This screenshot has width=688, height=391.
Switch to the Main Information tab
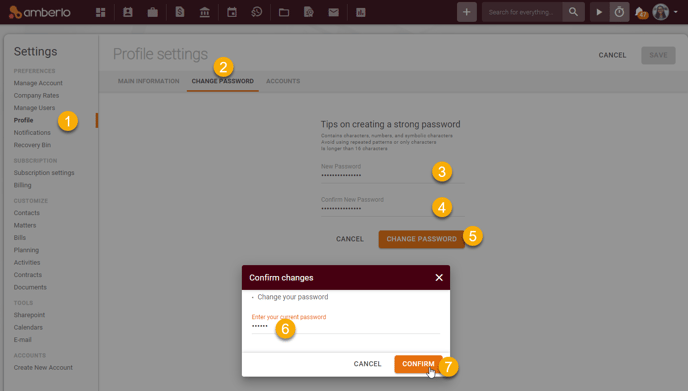coord(148,81)
